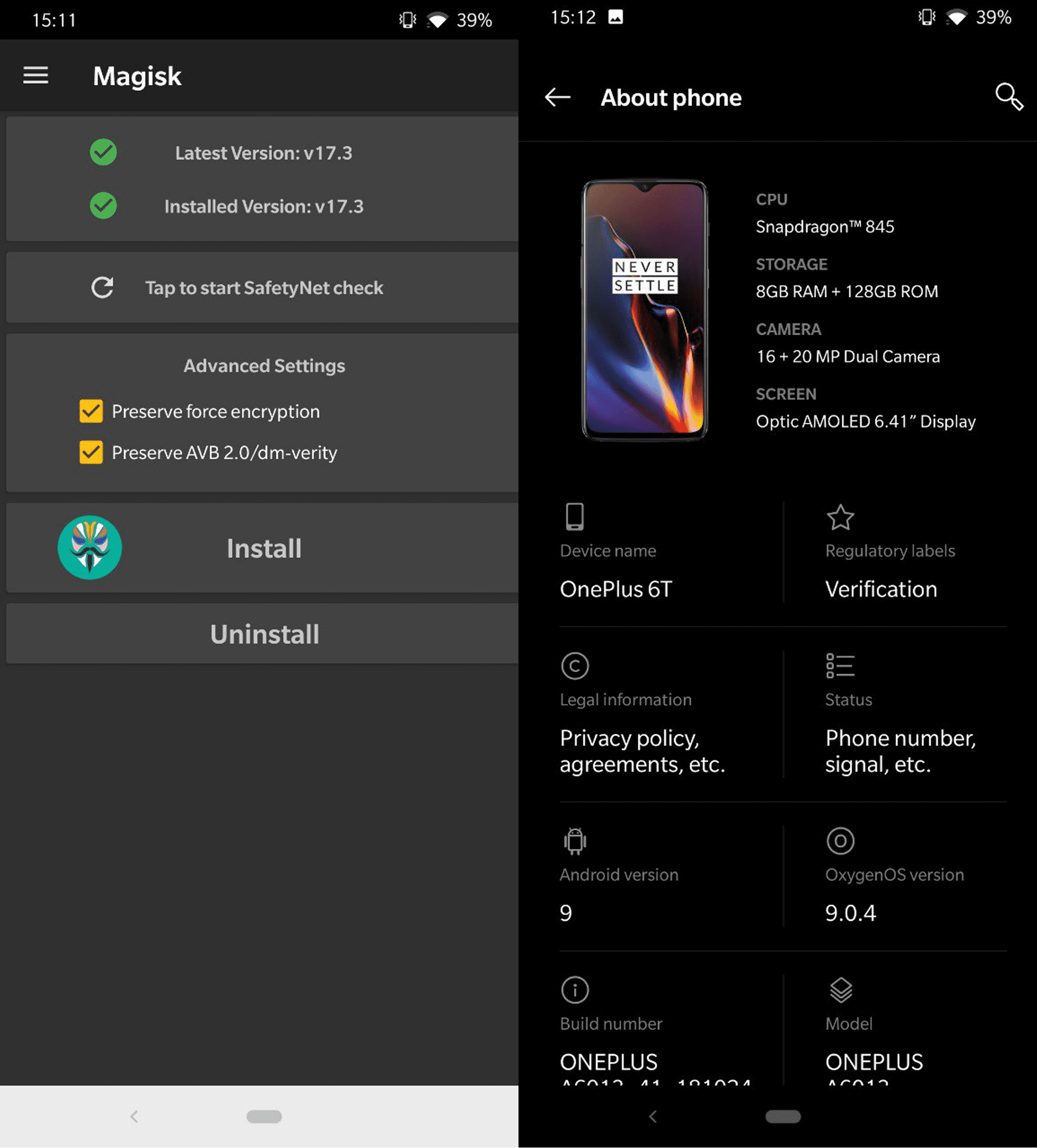Viewport: 1037px width, 1148px height.
Task: Click the search magnifier in About phone
Action: [1008, 97]
